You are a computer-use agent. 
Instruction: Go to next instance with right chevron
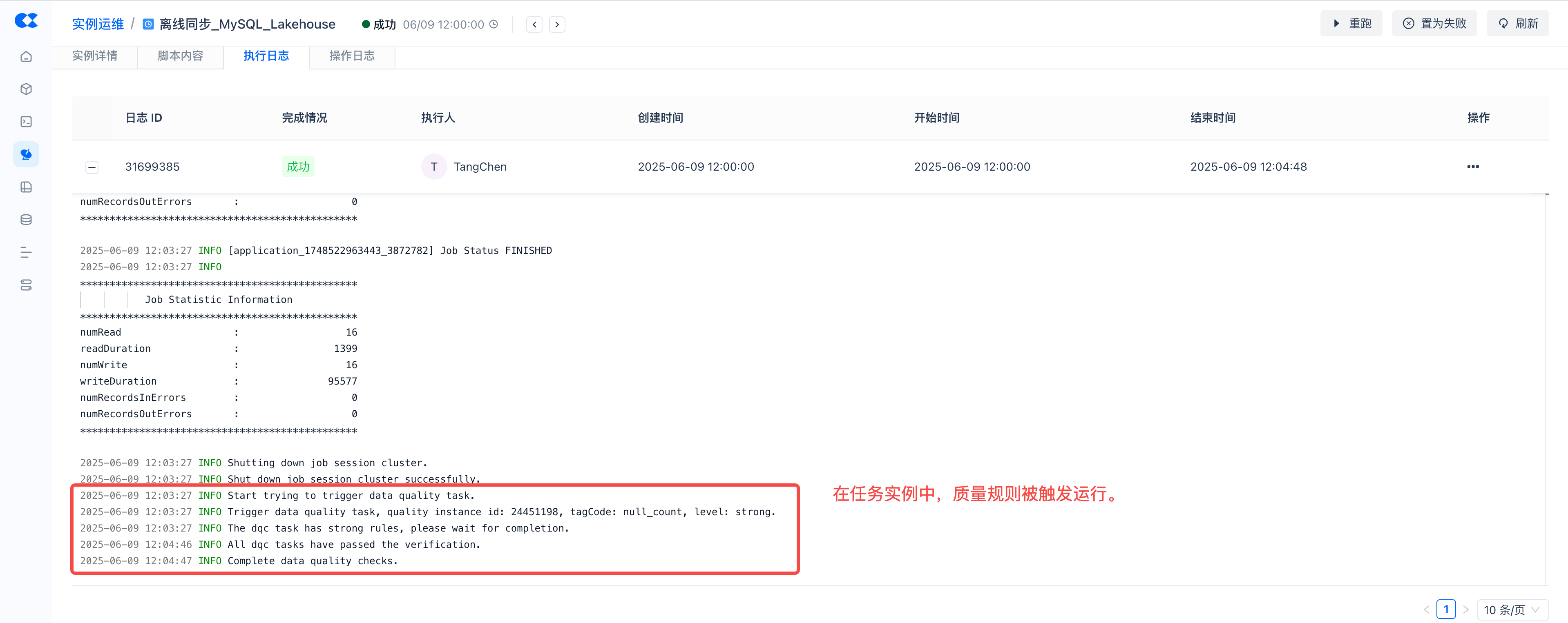coord(556,24)
